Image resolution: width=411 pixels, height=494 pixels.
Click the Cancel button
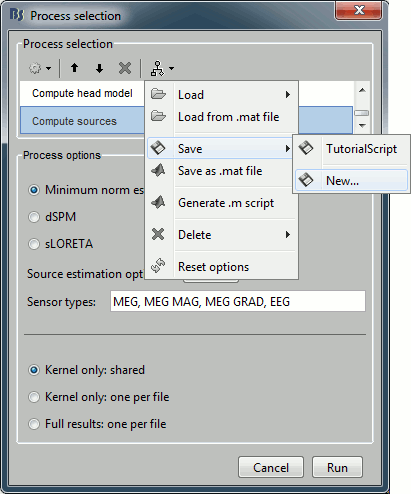pos(271,467)
